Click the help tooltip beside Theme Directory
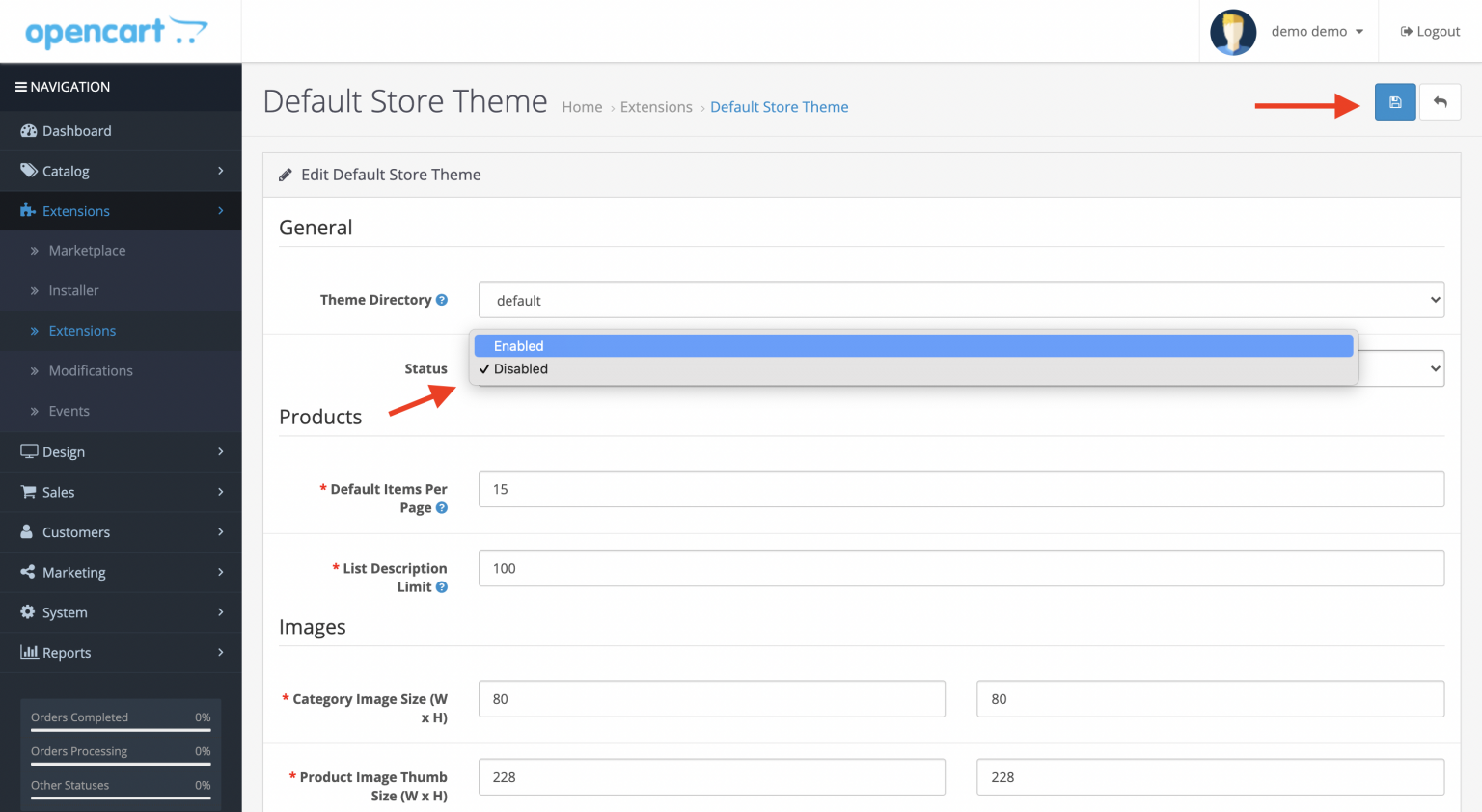The image size is (1482, 812). pos(443,299)
